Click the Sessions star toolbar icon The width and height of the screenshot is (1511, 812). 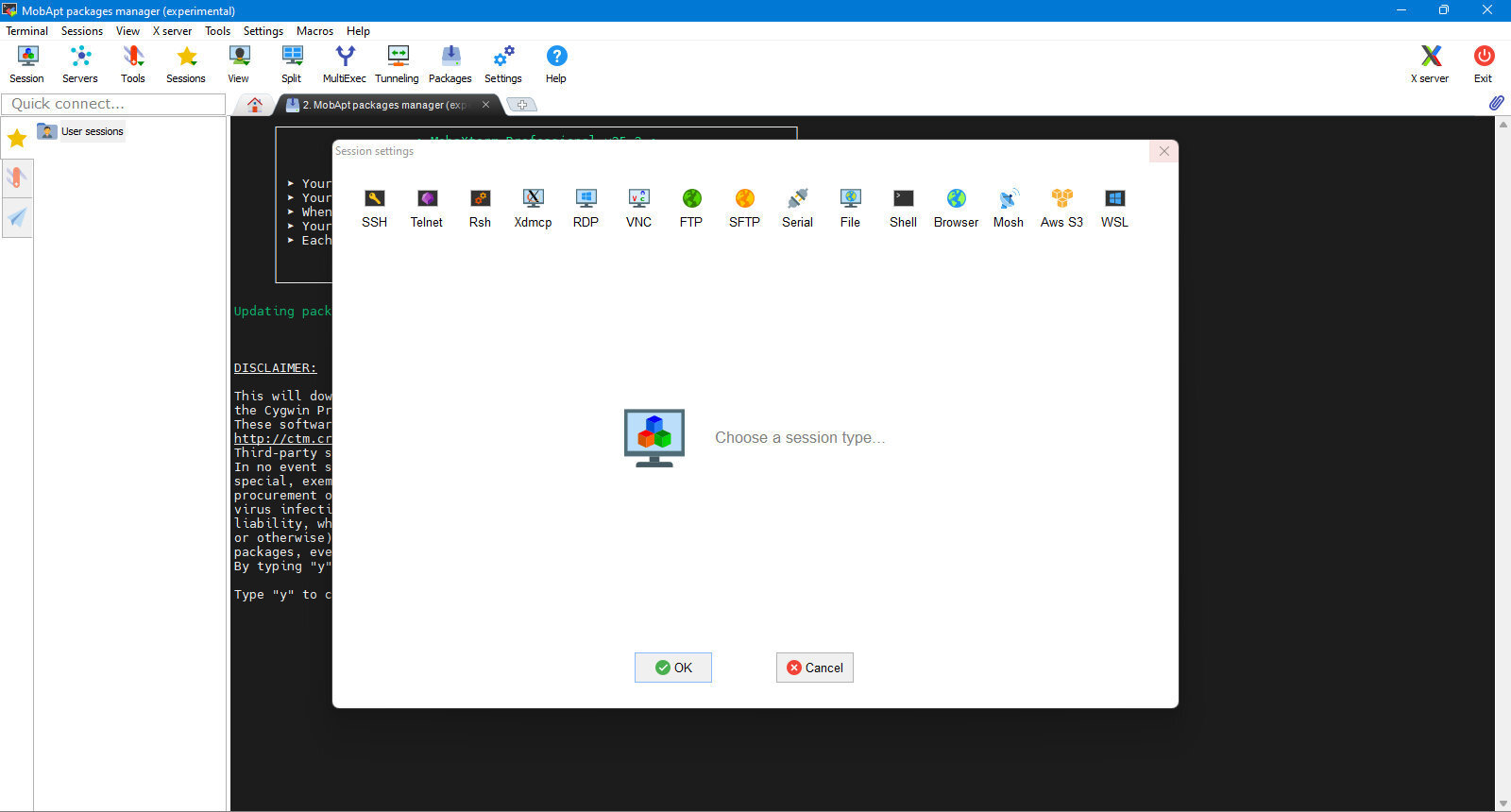(186, 65)
